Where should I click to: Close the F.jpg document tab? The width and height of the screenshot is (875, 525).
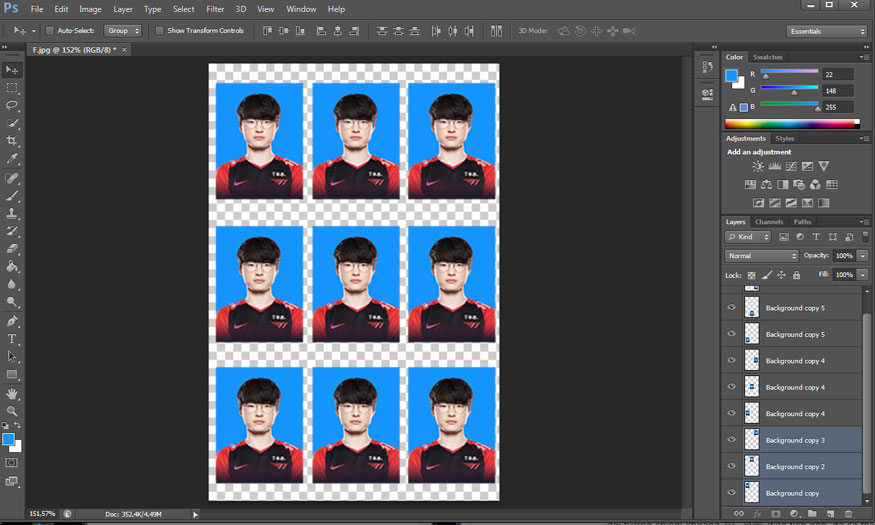pos(124,50)
